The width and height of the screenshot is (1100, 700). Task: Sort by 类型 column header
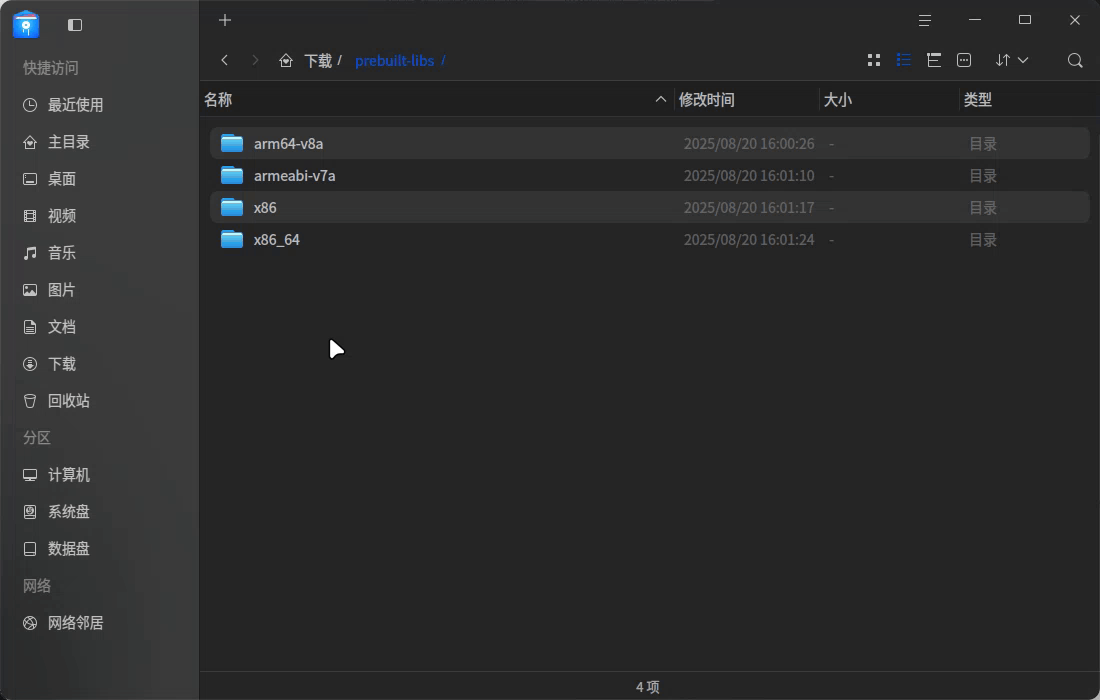(977, 100)
